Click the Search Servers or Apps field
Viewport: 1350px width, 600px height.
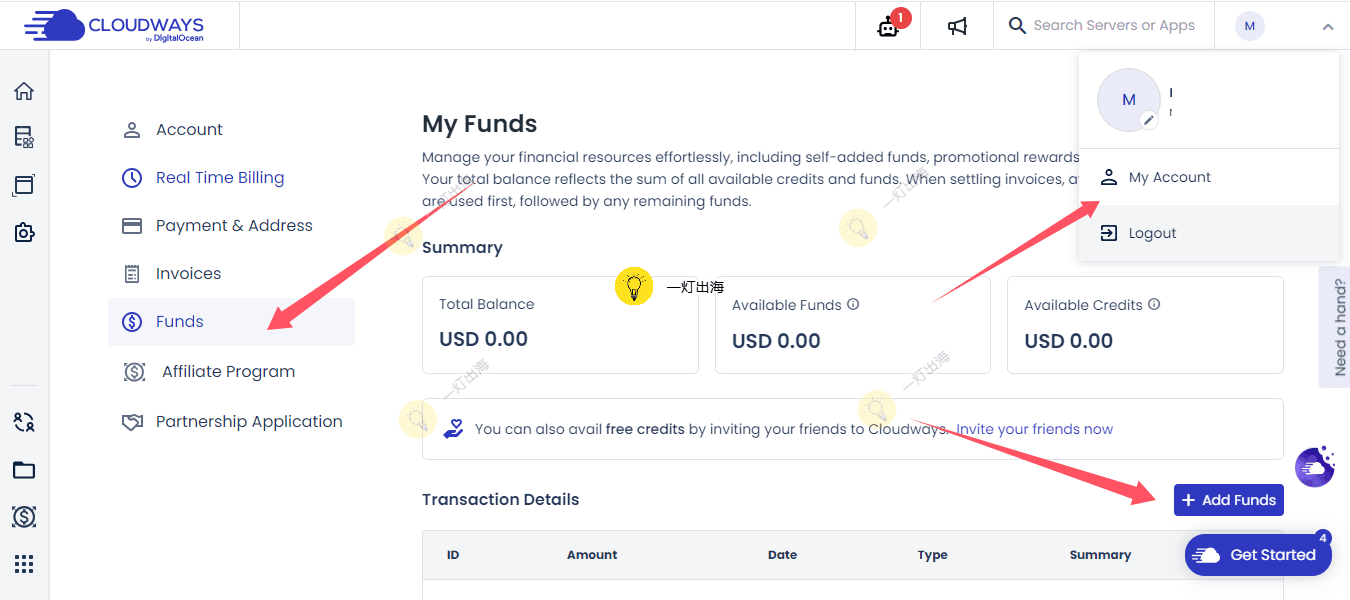click(1113, 25)
